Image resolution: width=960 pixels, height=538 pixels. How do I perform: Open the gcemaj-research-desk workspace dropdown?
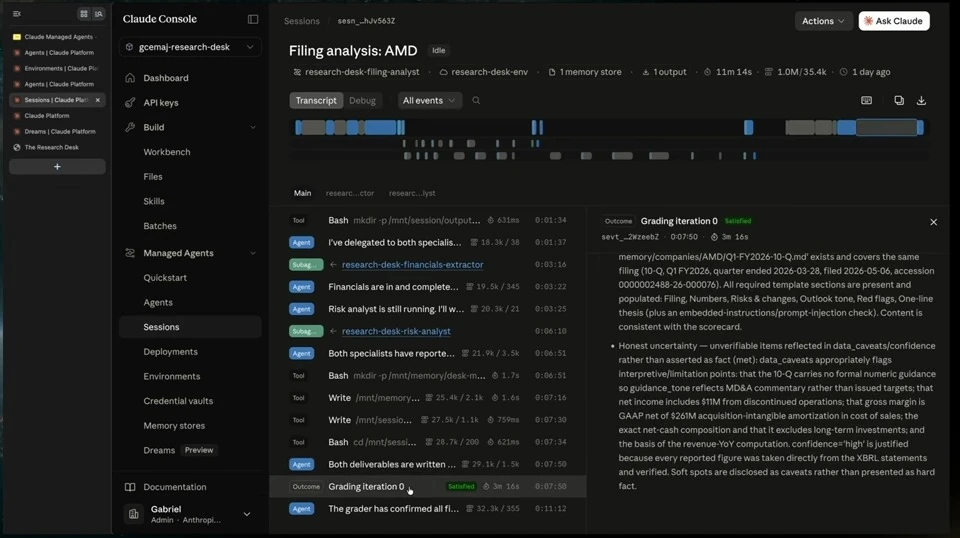click(190, 47)
